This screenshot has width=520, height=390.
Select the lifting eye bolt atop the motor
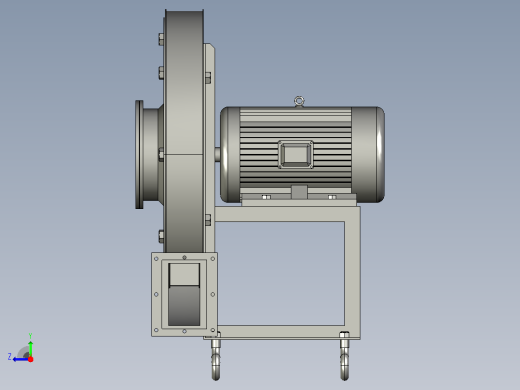coord(299,101)
